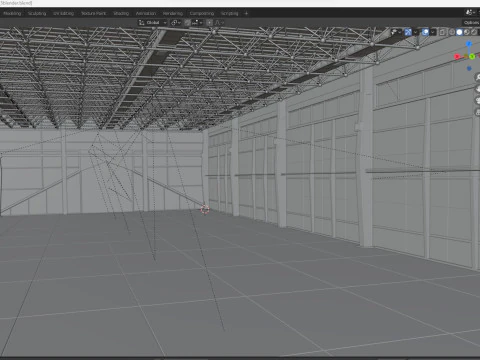Toggle snapping magnet icon

[x=187, y=23]
